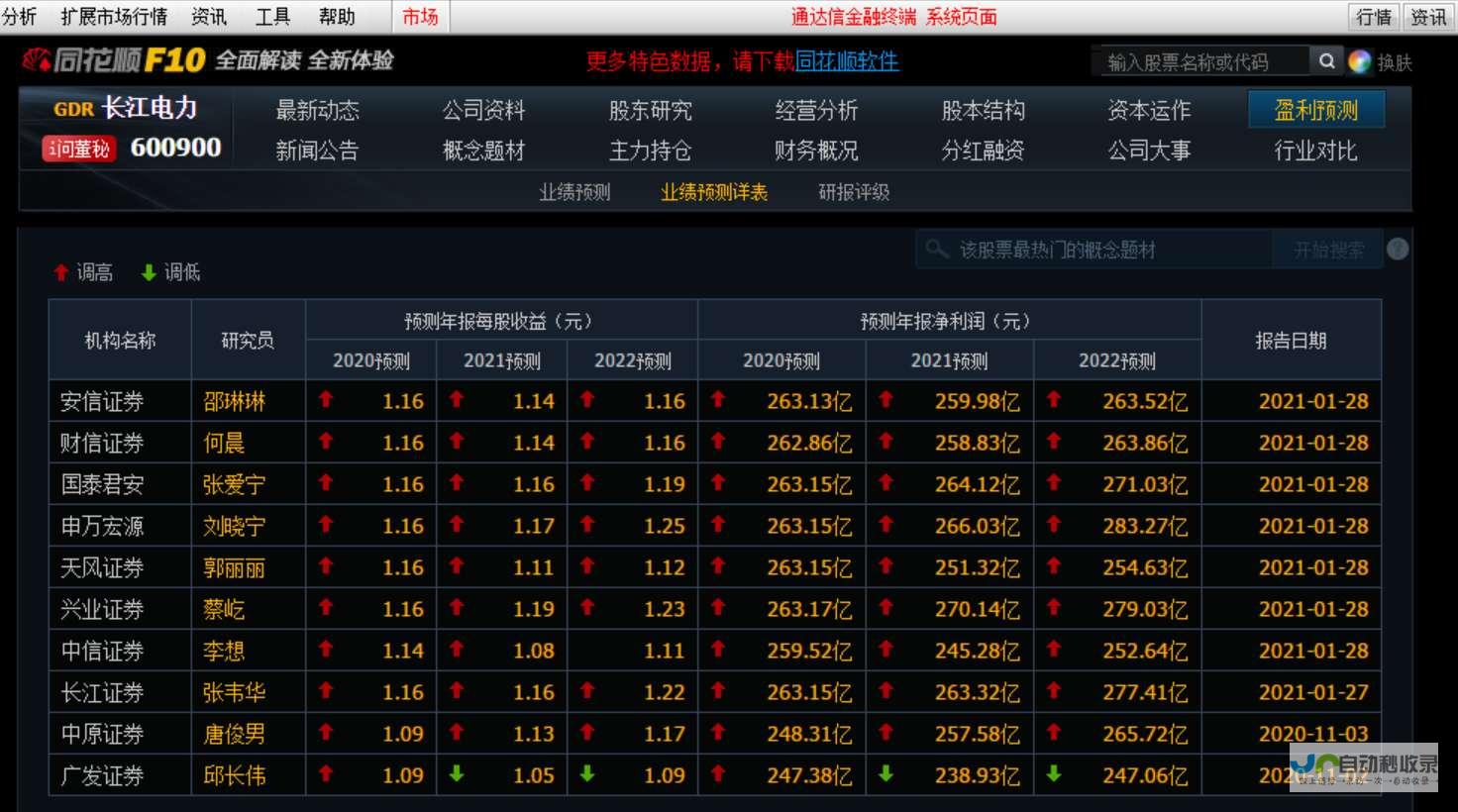Go to 公司大事 section
This screenshot has width=1458, height=812.
[x=1149, y=151]
